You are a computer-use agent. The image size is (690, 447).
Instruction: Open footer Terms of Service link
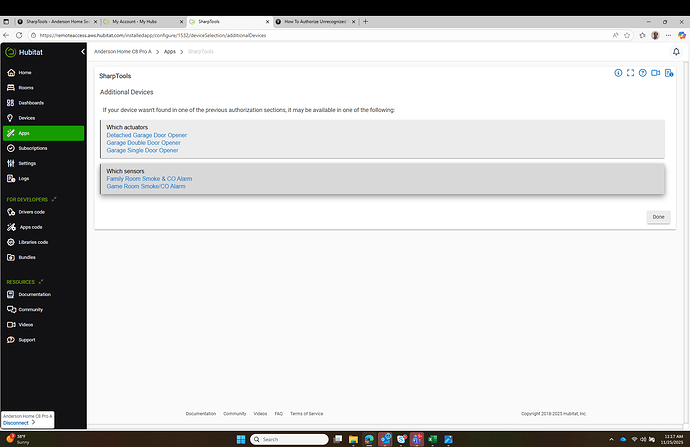pyautogui.click(x=306, y=414)
